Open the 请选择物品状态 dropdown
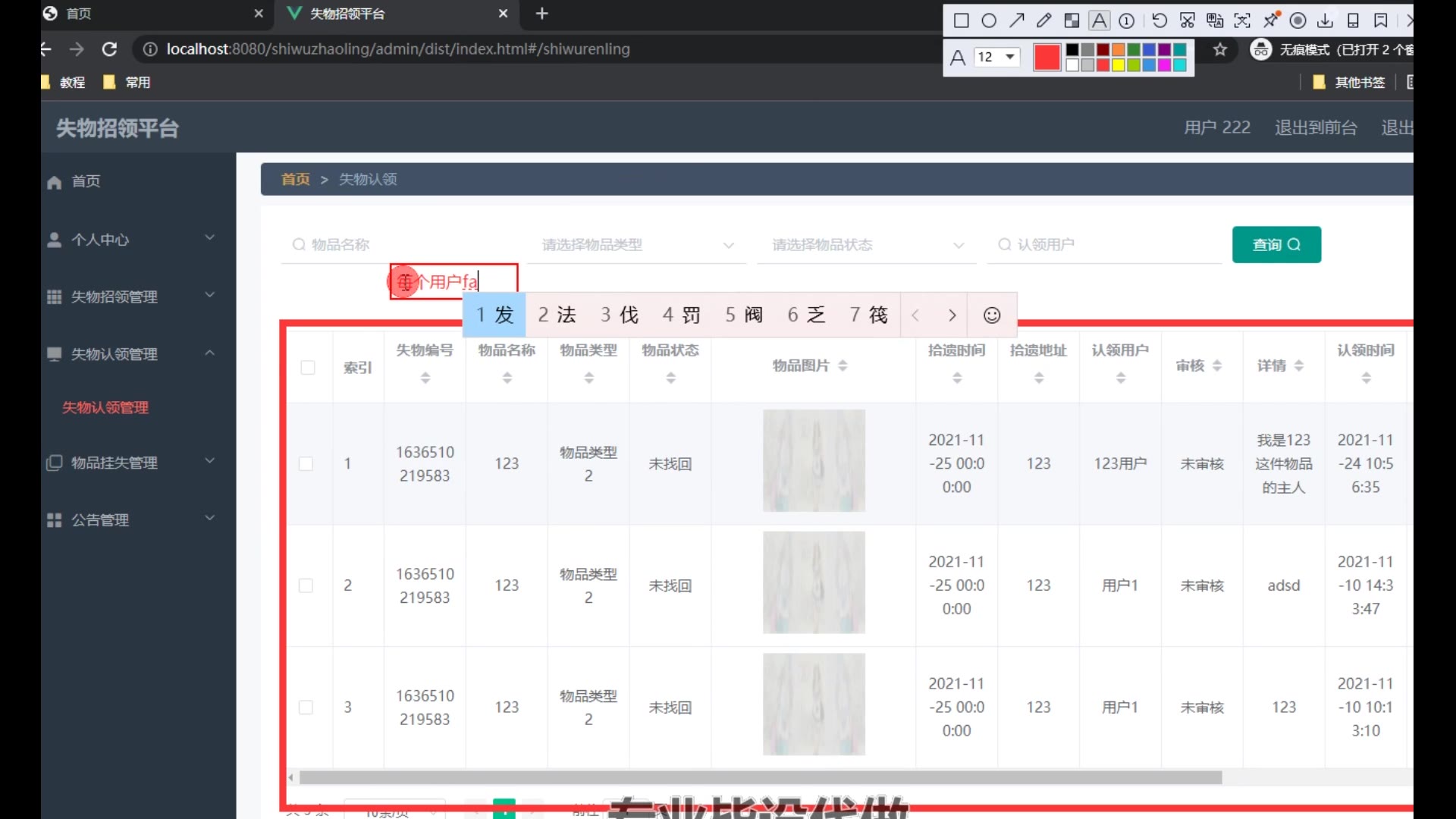This screenshot has height=819, width=1456. (x=867, y=245)
